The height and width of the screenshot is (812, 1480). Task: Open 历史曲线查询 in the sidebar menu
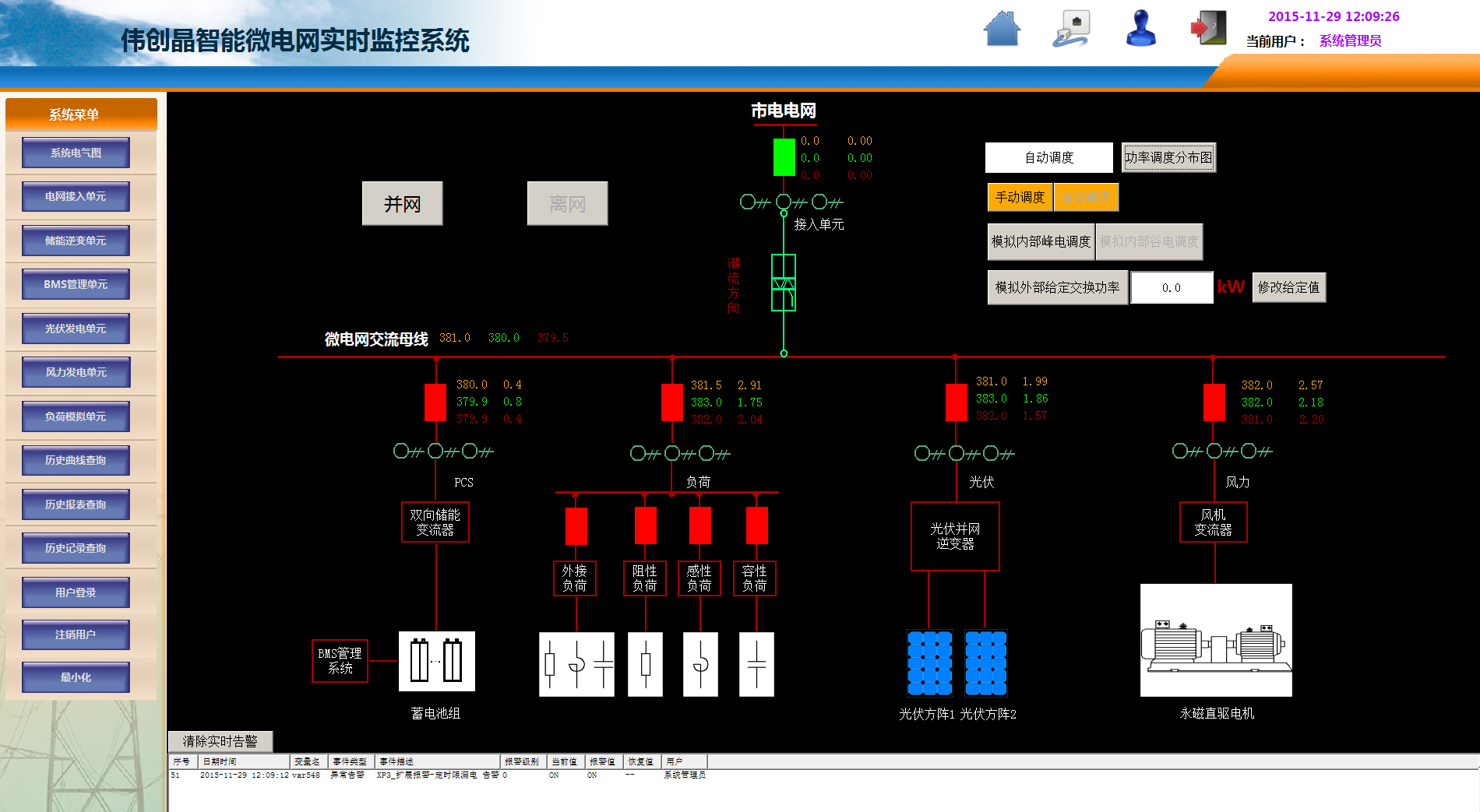tap(76, 460)
